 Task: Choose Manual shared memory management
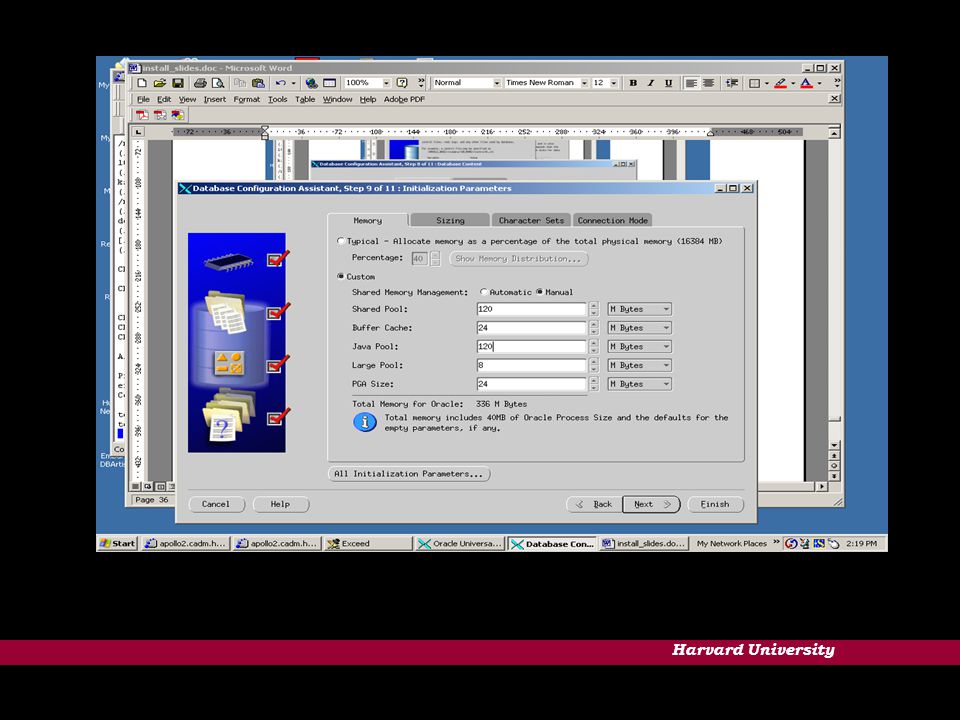(x=539, y=292)
